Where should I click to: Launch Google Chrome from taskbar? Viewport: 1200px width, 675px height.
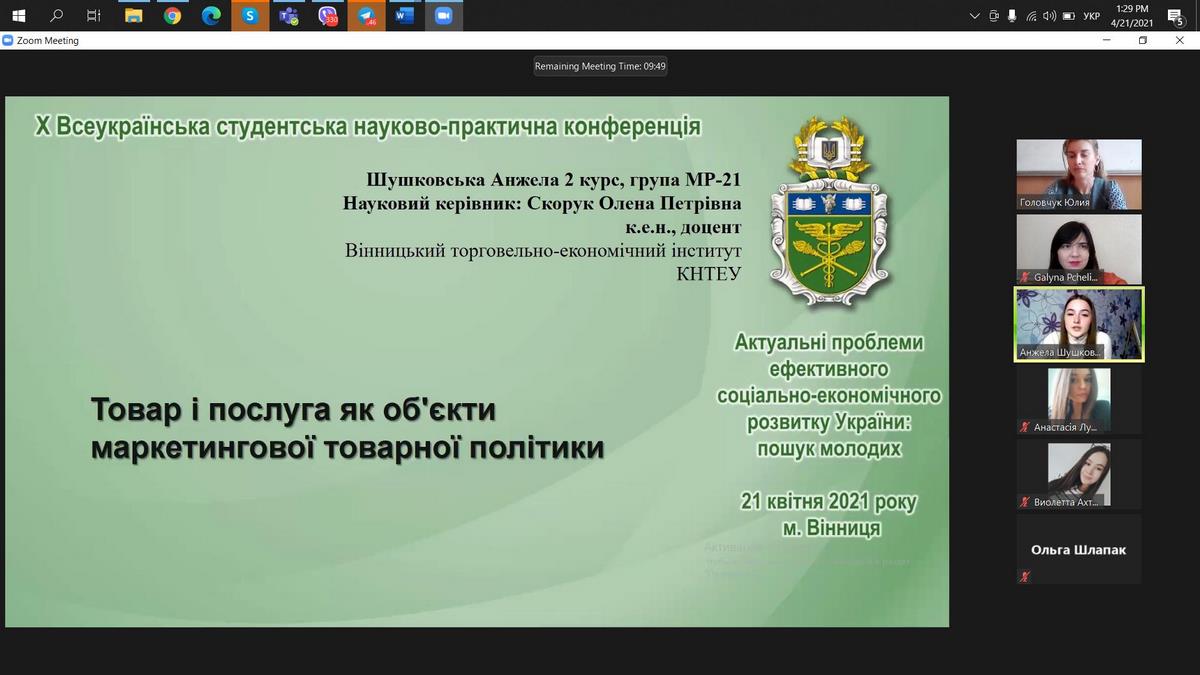[172, 15]
